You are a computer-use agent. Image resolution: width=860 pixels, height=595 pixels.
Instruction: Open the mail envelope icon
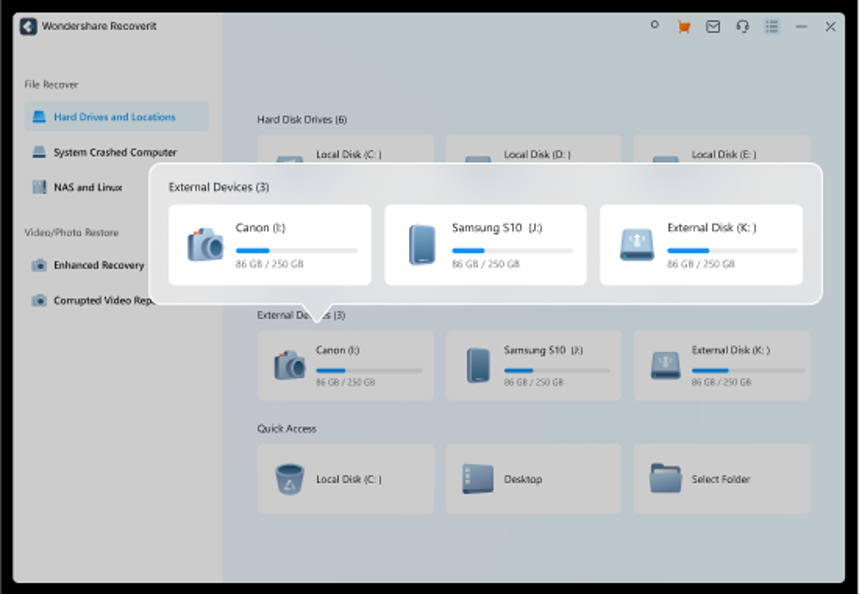coord(713,26)
